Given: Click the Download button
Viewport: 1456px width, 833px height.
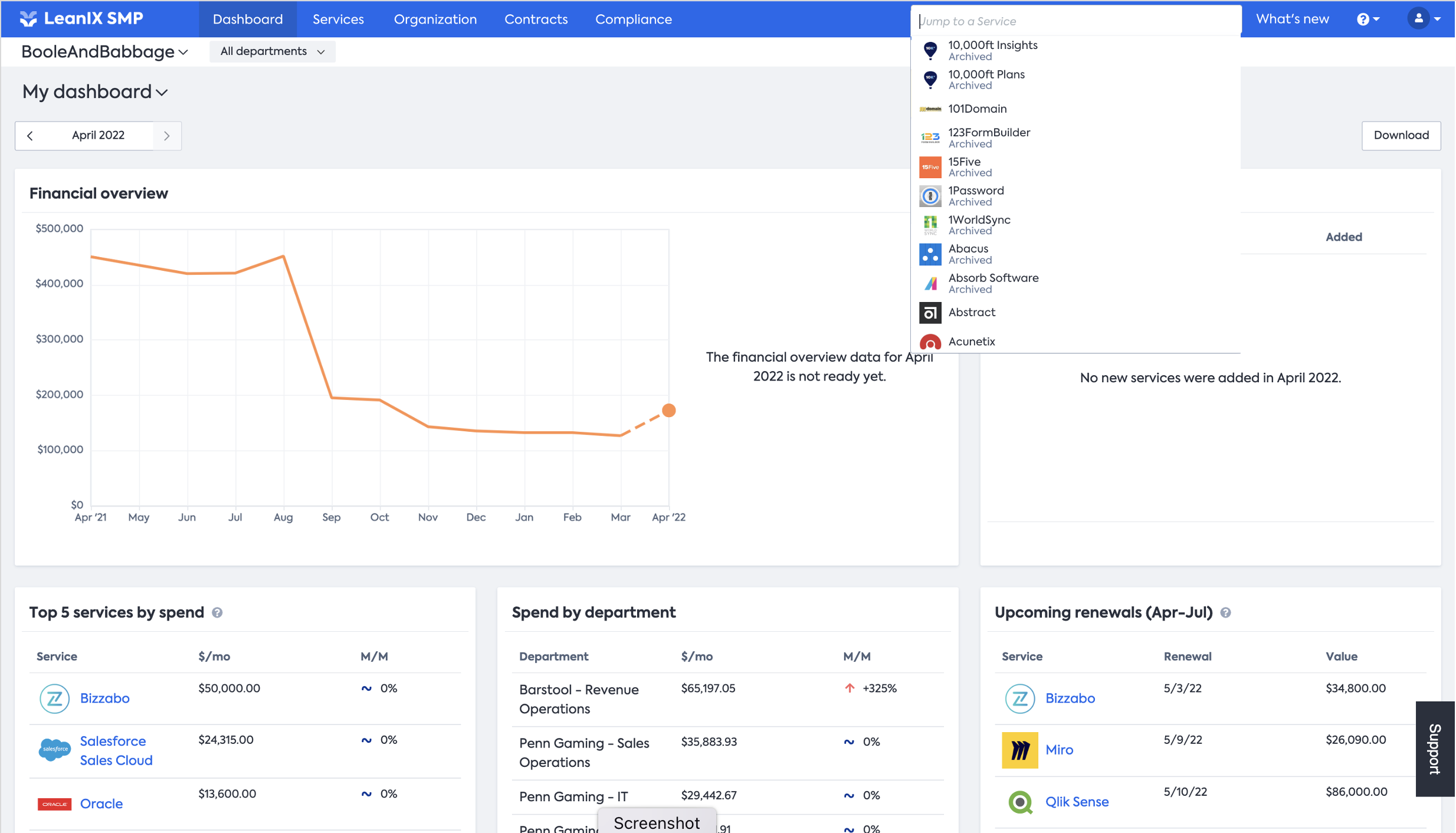Looking at the screenshot, I should (x=1401, y=135).
